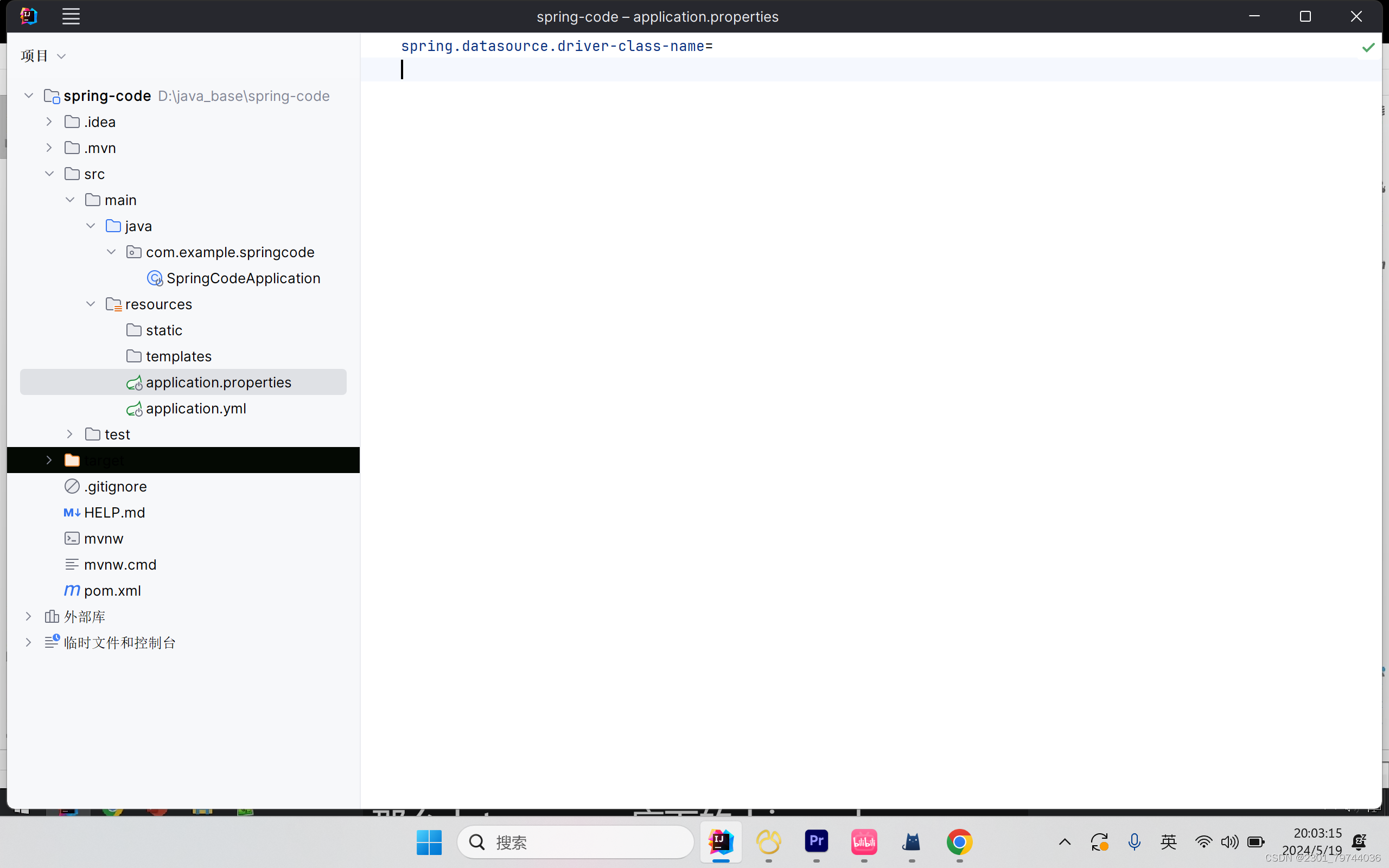The width and height of the screenshot is (1389, 868).
Task: Collapse the resources folder
Action: (x=91, y=304)
